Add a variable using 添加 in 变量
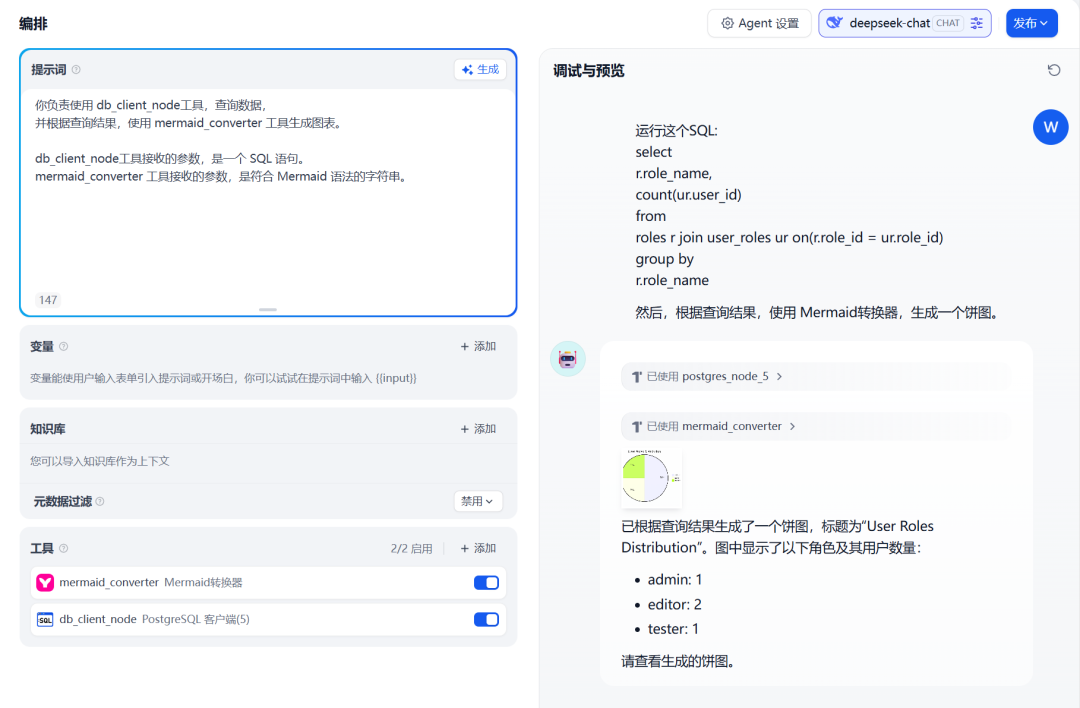The width and height of the screenshot is (1080, 708). pyautogui.click(x=478, y=346)
